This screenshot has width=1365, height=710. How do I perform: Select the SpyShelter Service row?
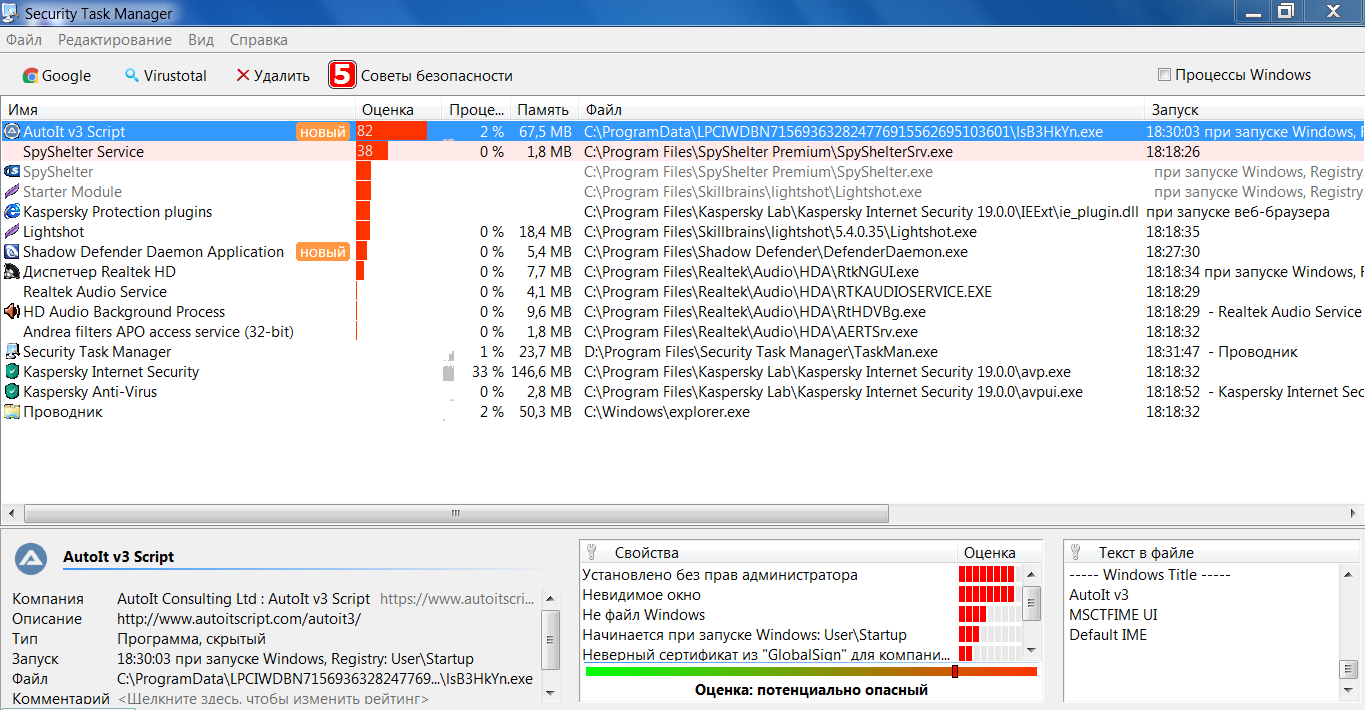(682, 152)
